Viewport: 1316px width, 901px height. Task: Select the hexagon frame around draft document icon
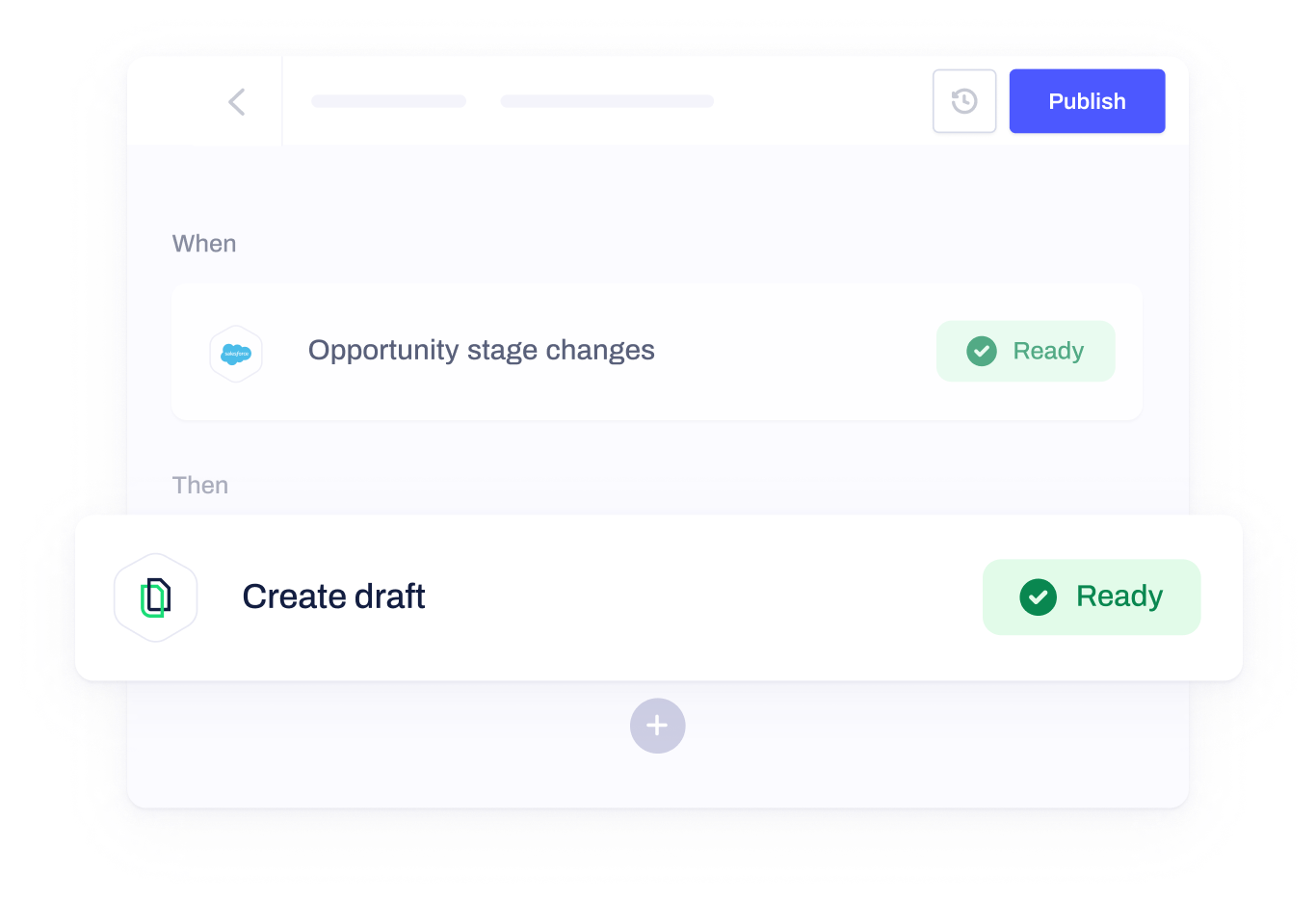[156, 597]
